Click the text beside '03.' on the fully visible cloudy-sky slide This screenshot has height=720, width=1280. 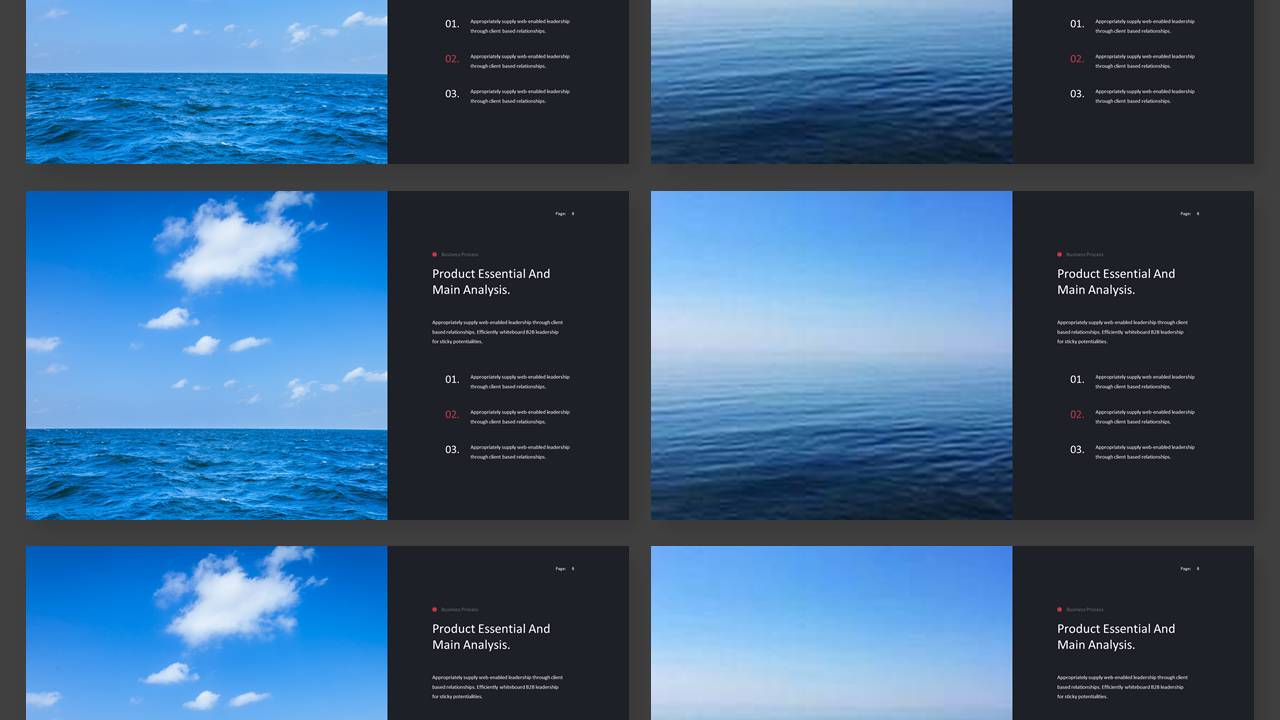(x=520, y=452)
